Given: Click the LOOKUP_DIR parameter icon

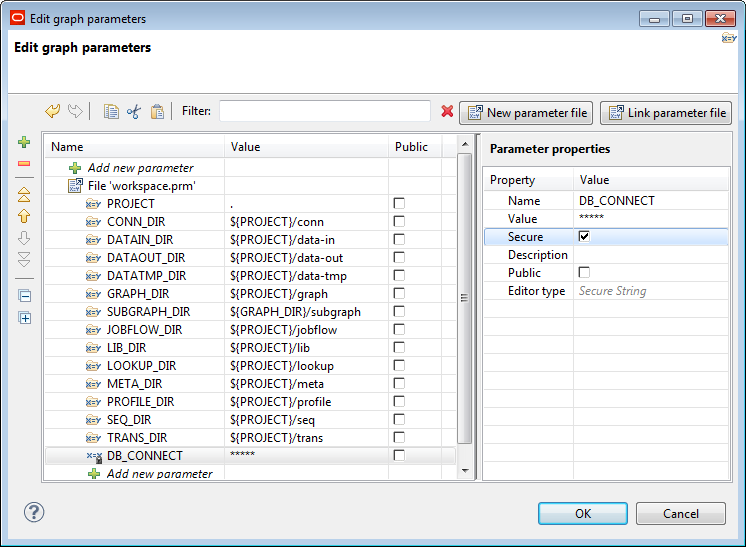Looking at the screenshot, I should tap(93, 366).
